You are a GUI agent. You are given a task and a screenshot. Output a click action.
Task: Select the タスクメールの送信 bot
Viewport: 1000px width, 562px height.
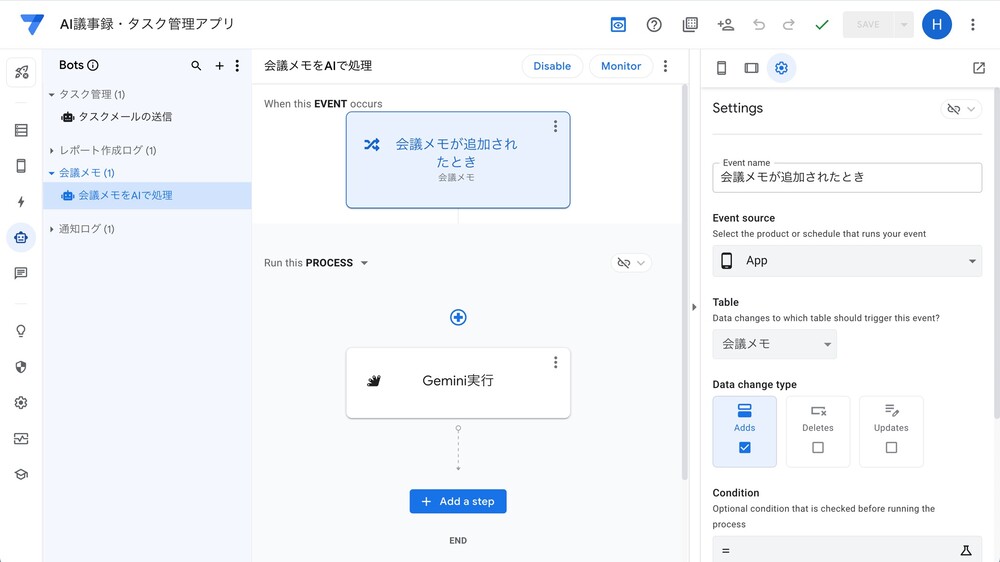[125, 117]
